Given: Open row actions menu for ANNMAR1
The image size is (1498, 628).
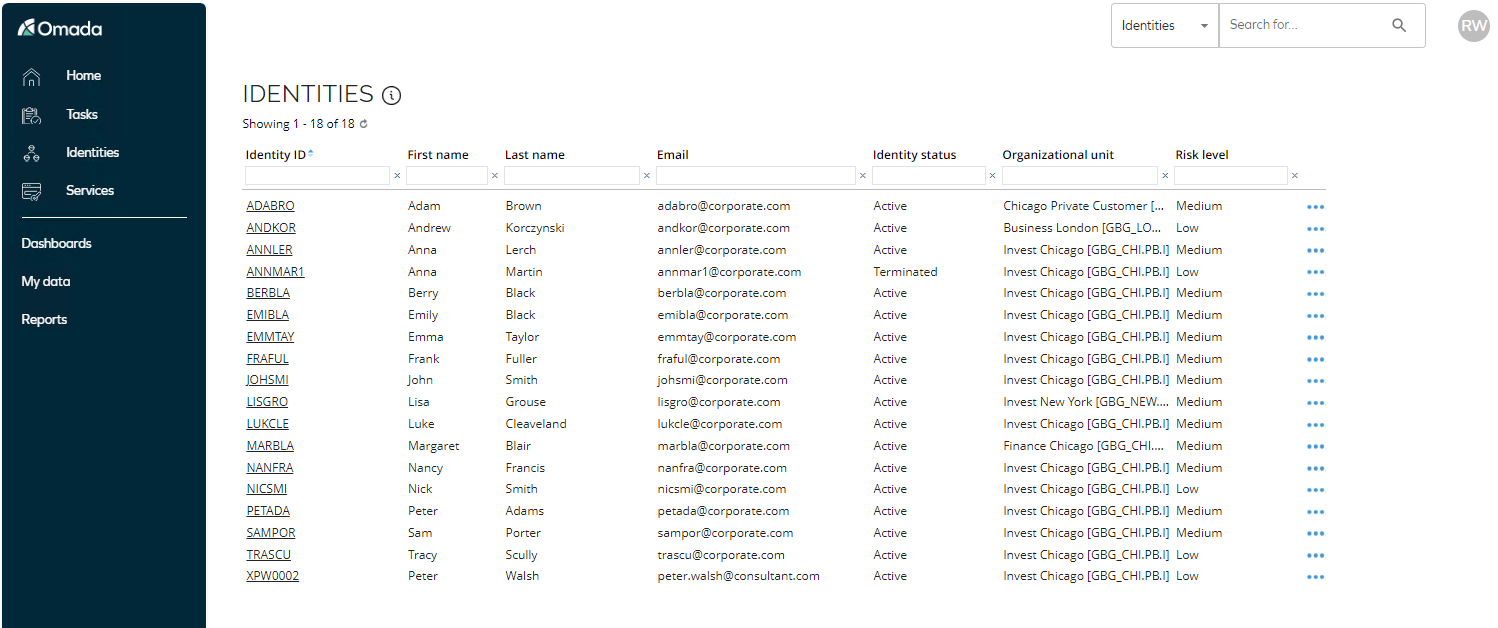Looking at the screenshot, I should pyautogui.click(x=1315, y=272).
